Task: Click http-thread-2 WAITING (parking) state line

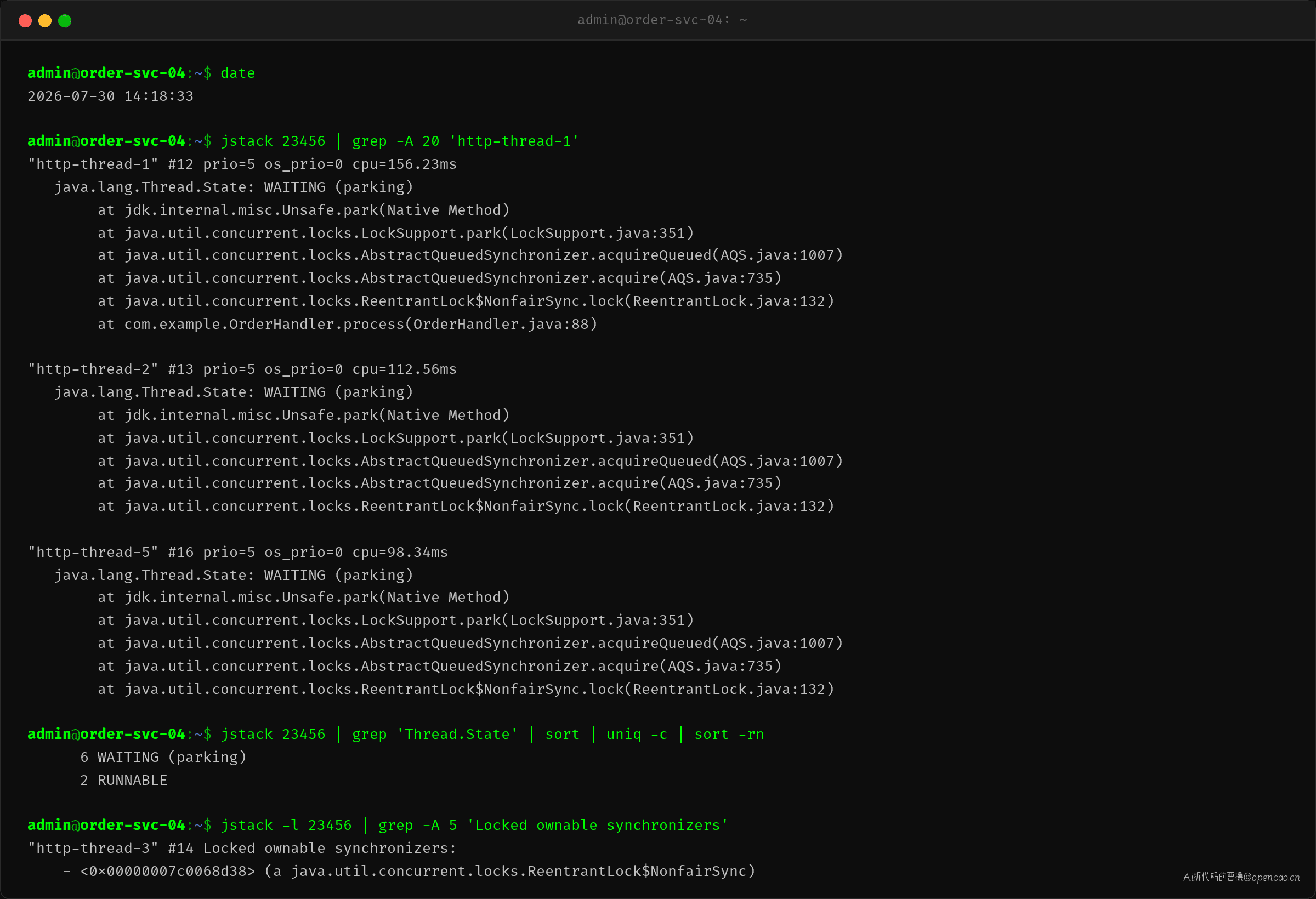Action: pos(234,392)
